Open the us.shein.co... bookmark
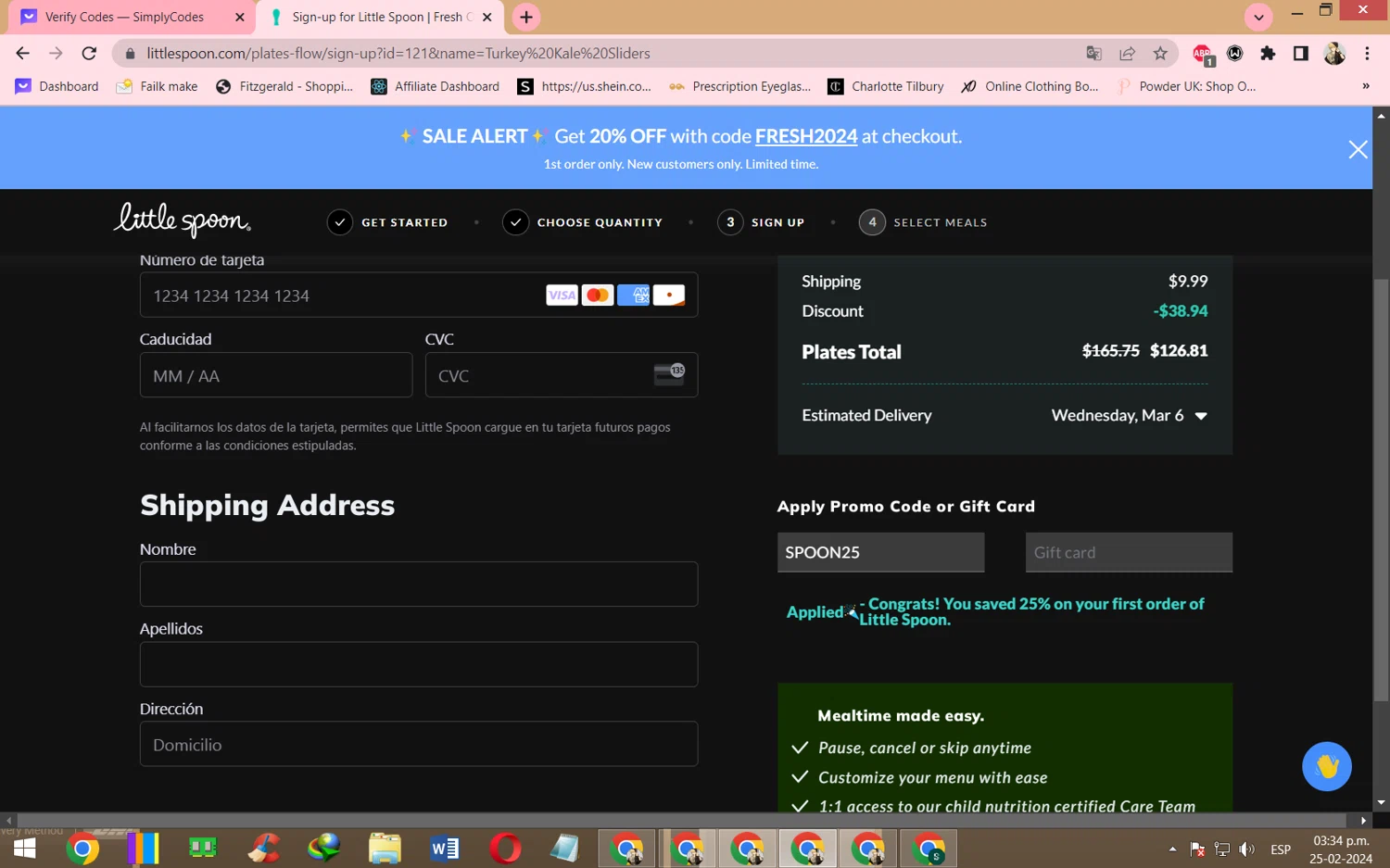Viewport: 1390px width, 868px height. click(585, 86)
